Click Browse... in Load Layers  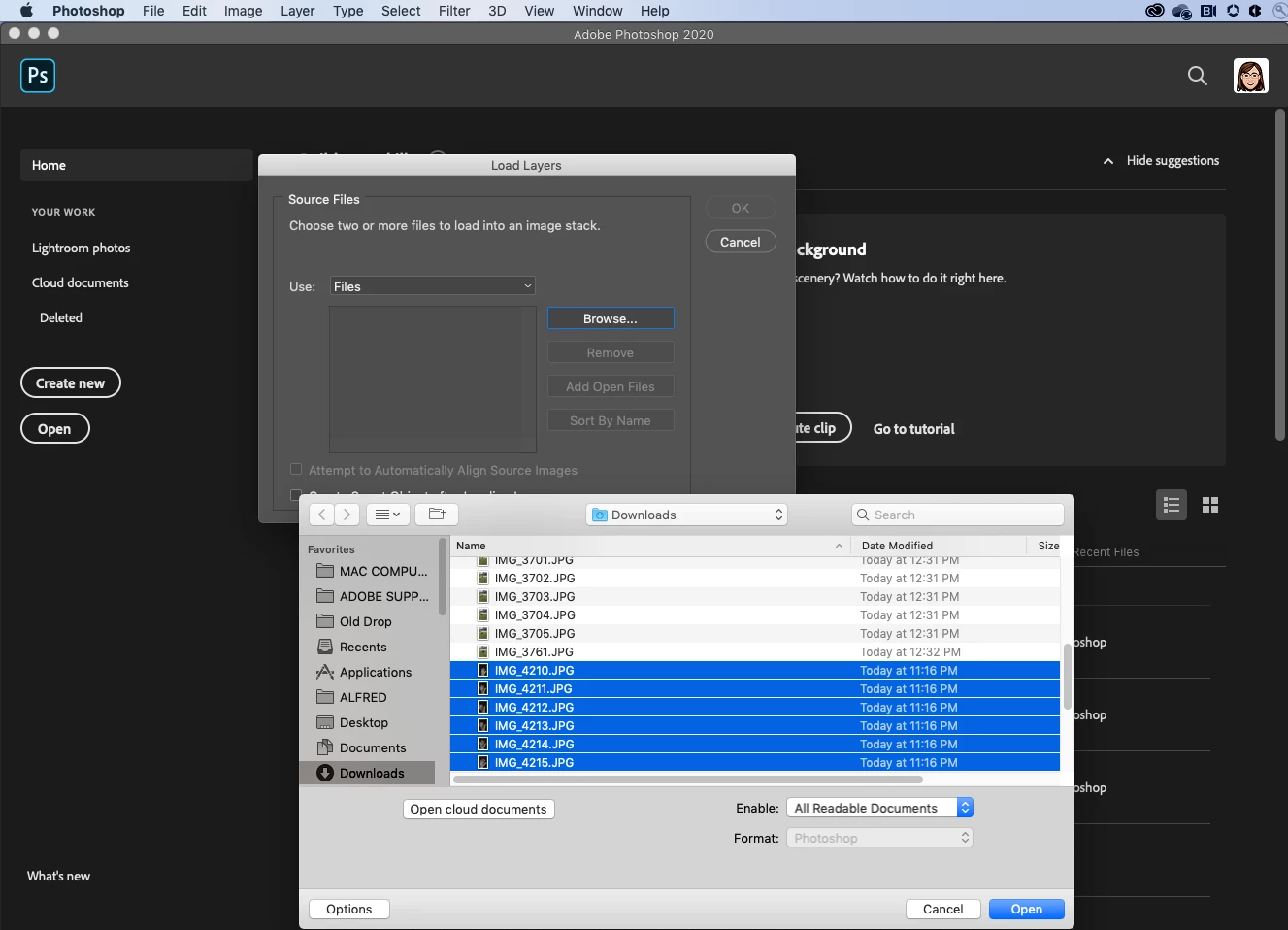pos(611,318)
